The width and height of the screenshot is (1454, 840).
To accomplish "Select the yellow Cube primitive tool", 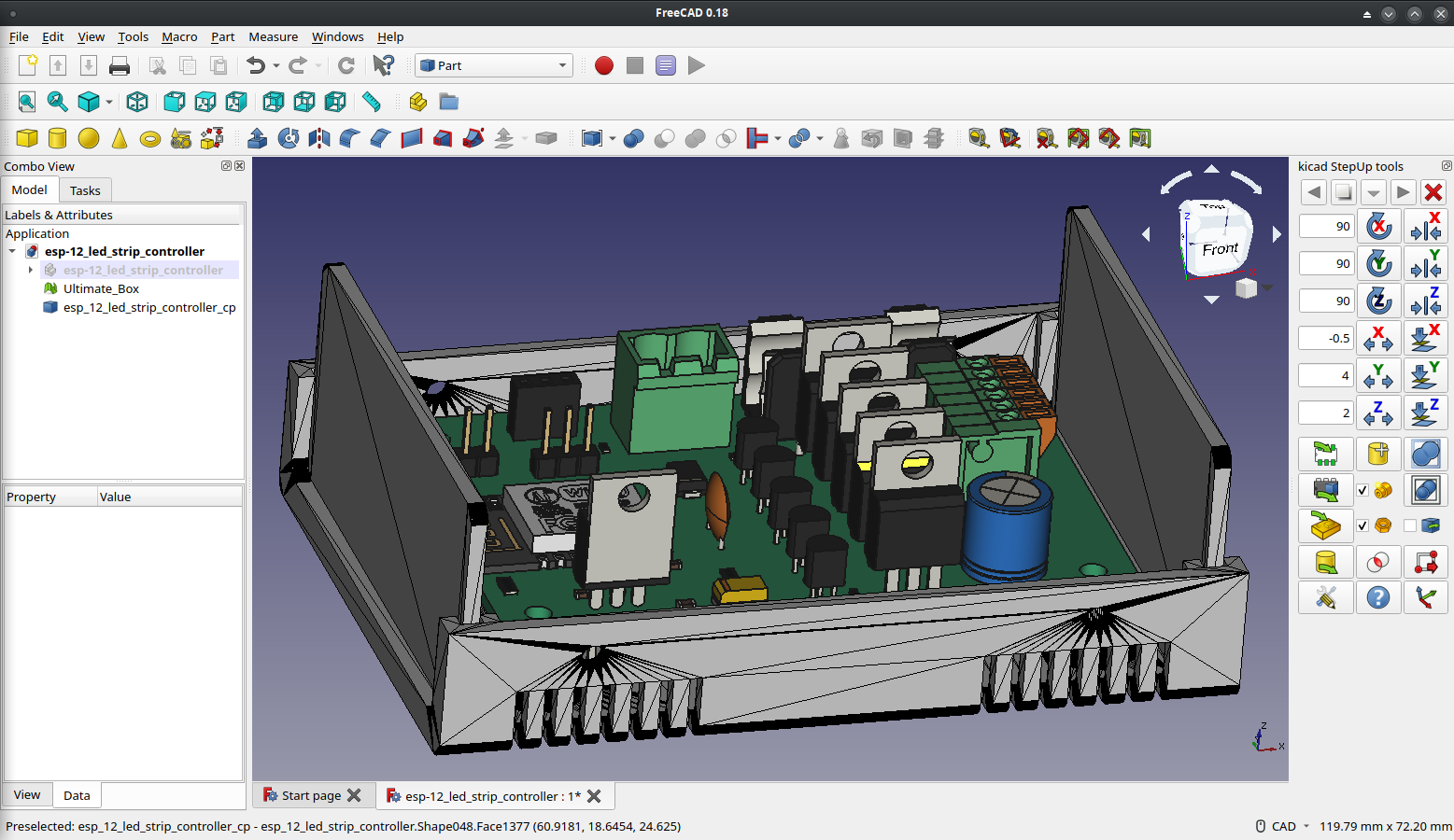I will point(27,138).
